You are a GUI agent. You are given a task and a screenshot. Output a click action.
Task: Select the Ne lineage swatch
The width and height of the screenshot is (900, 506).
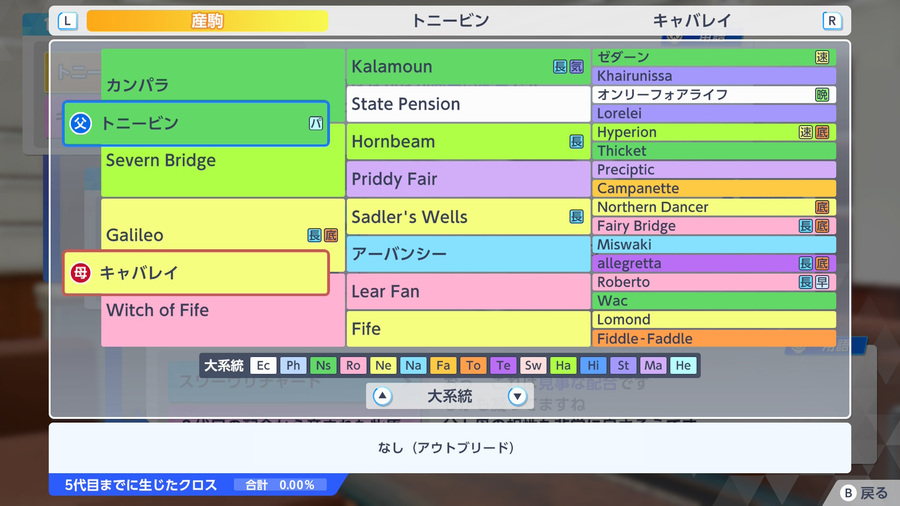383,365
